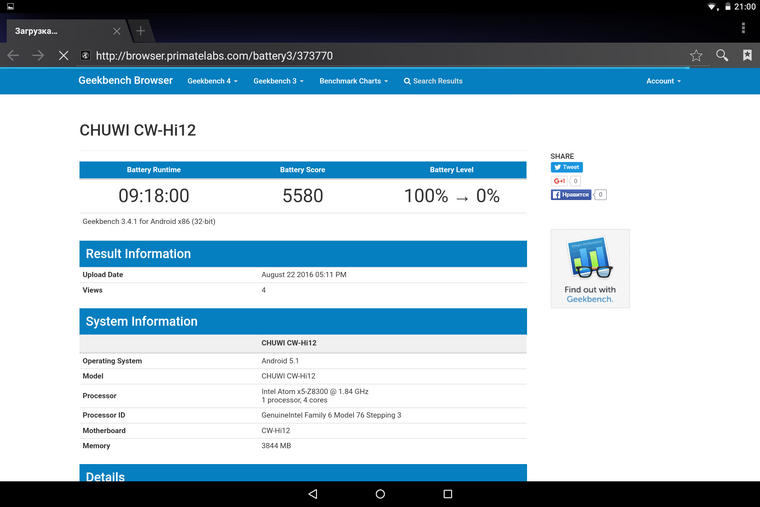
Task: Expand the Geekbench 4 dropdown menu
Action: tap(212, 81)
